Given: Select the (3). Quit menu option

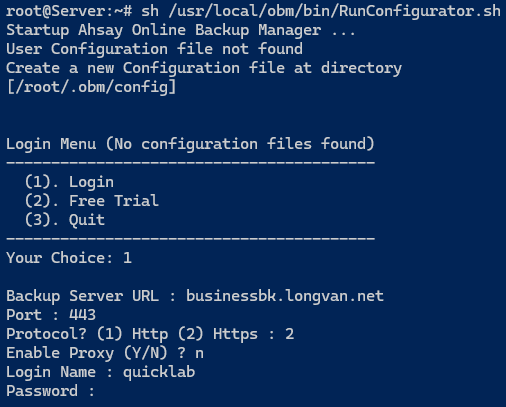Looking at the screenshot, I should tap(65, 220).
